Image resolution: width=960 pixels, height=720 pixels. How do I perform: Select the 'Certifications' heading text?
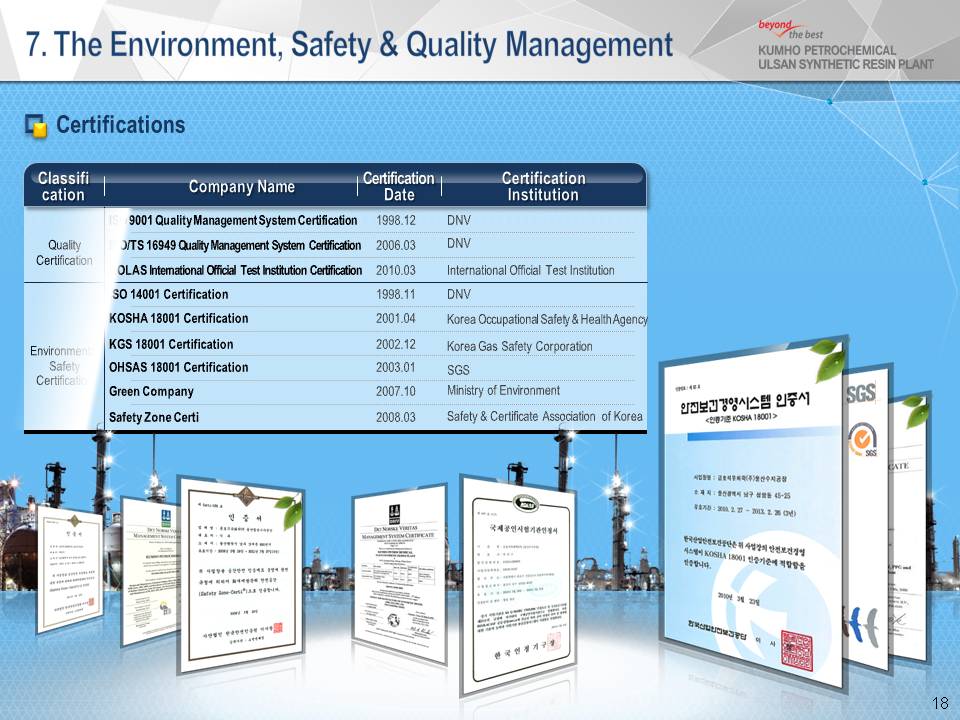pos(121,125)
